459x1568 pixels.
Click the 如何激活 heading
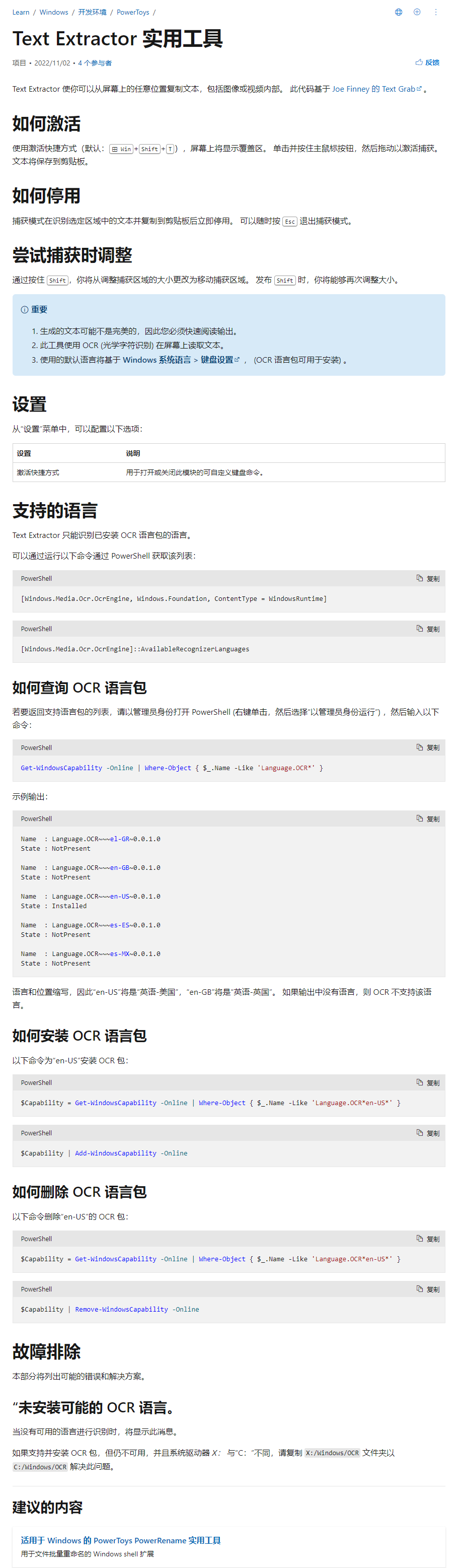[46, 123]
